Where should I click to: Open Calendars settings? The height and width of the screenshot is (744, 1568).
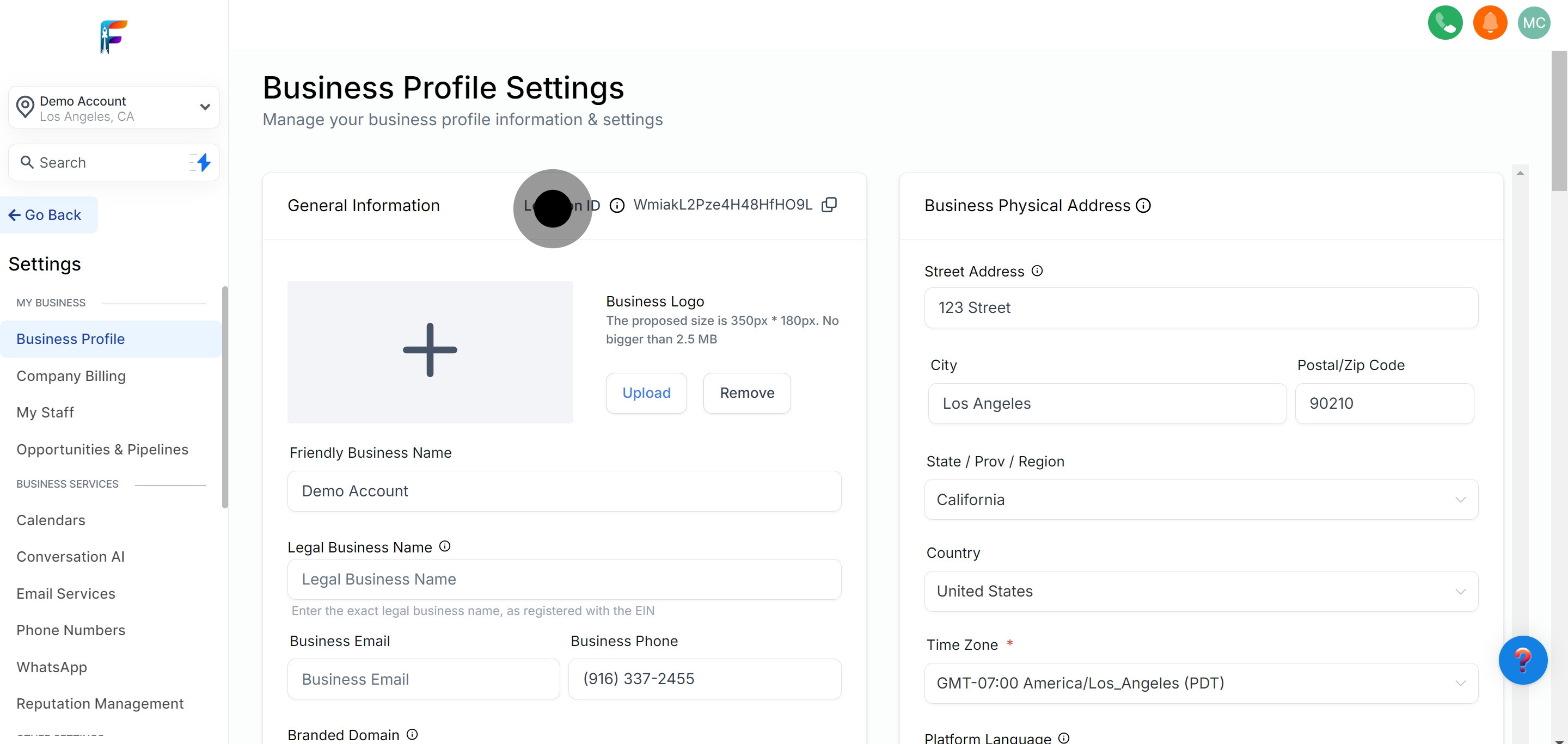(51, 520)
